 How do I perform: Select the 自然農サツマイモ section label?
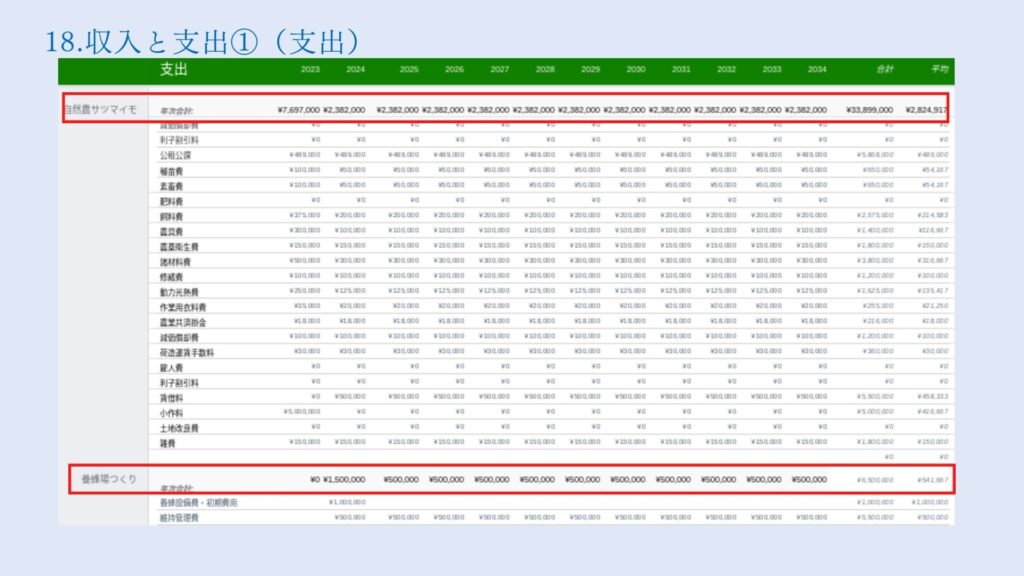[101, 110]
